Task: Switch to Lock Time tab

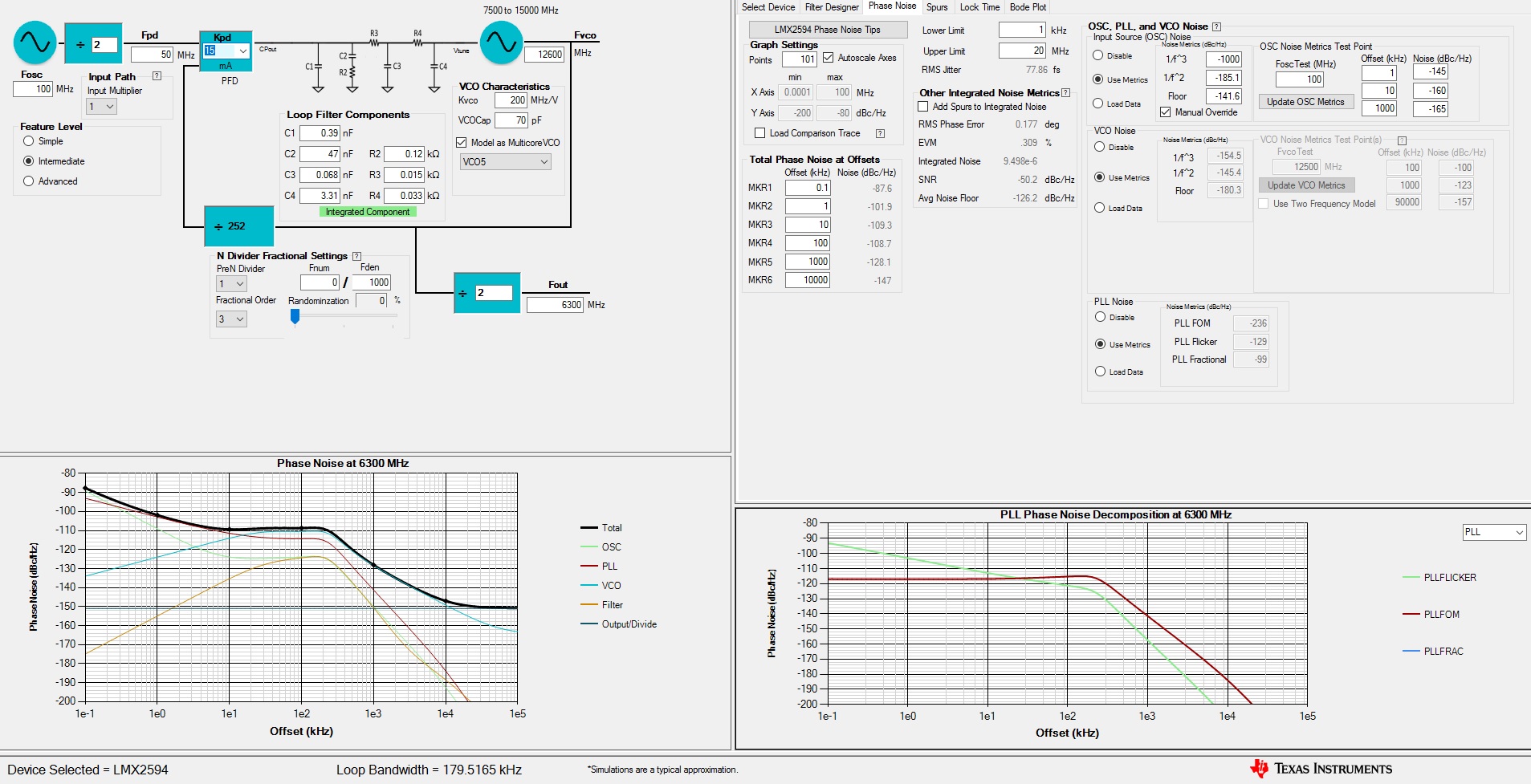Action: click(979, 7)
